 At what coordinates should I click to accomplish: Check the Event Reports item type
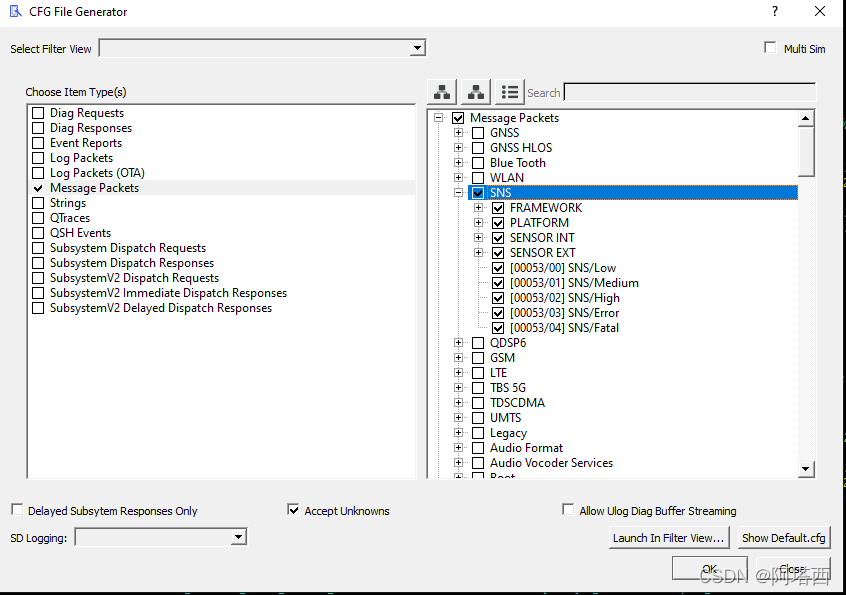coord(38,143)
